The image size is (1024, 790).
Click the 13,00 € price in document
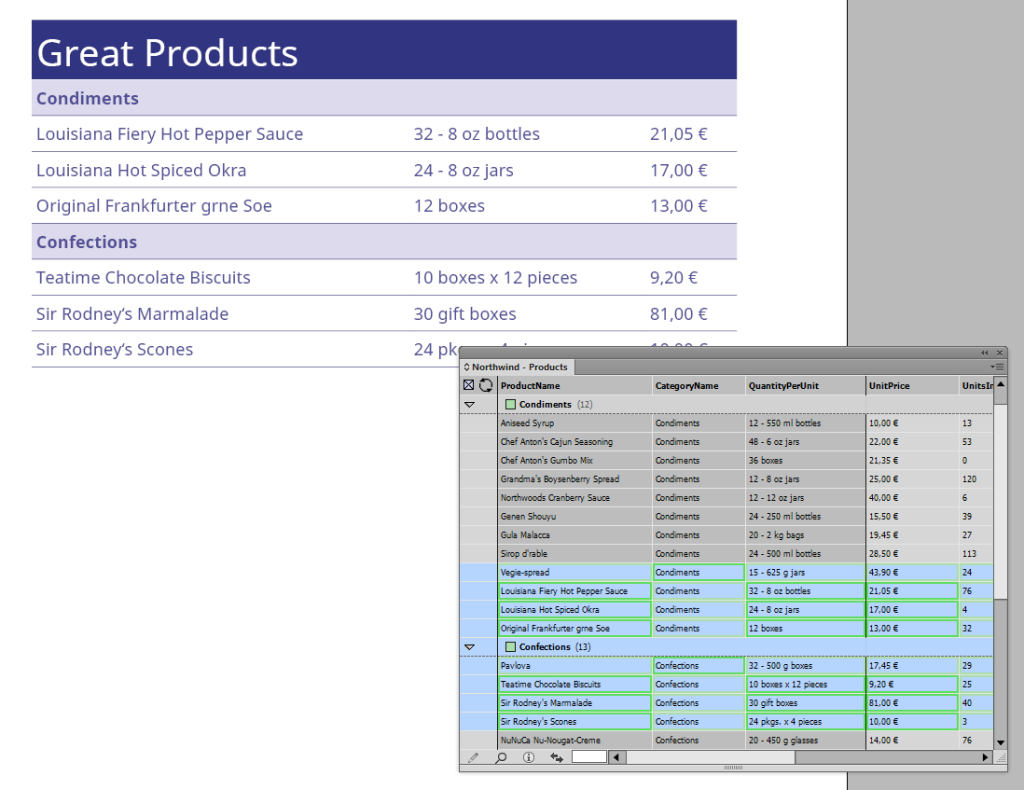pos(679,206)
